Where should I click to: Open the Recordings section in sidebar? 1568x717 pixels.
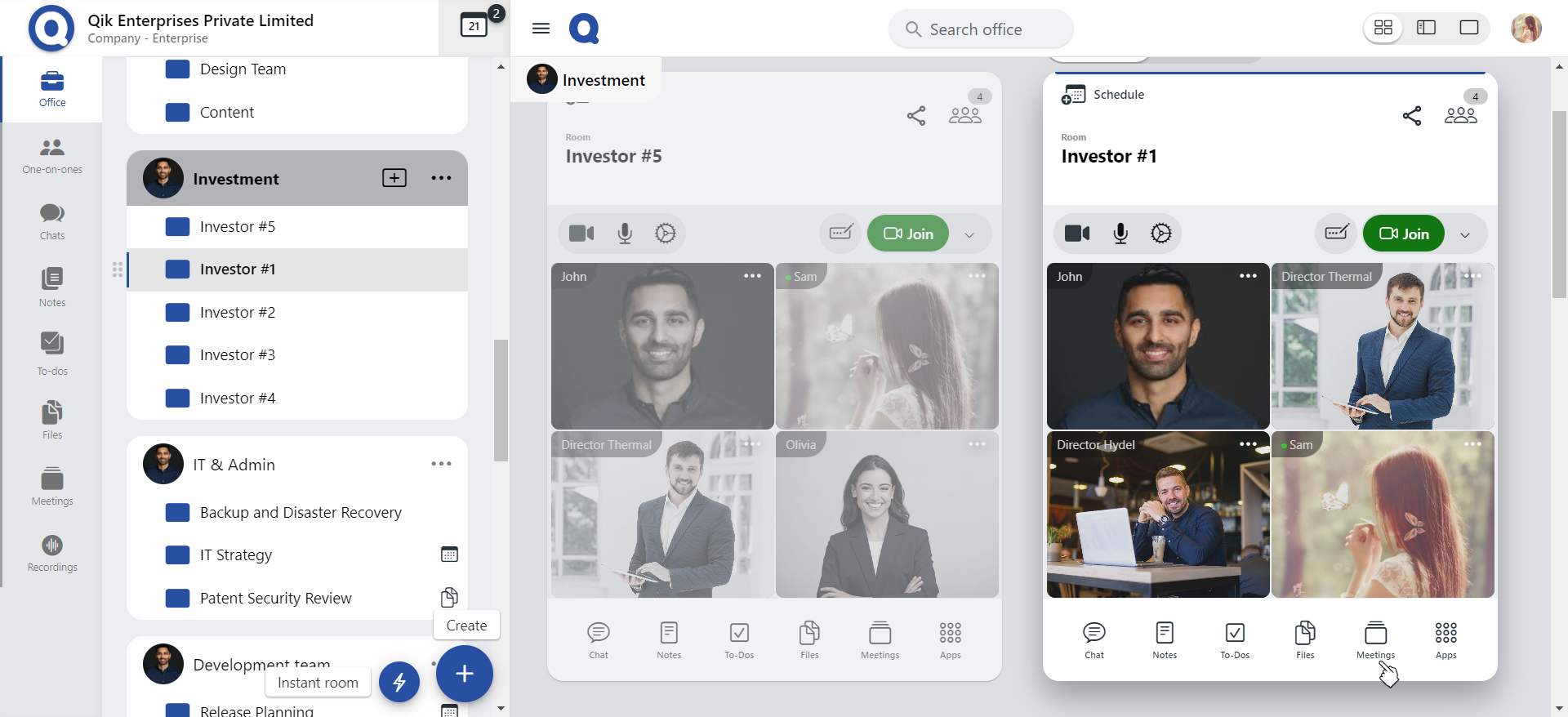point(52,553)
